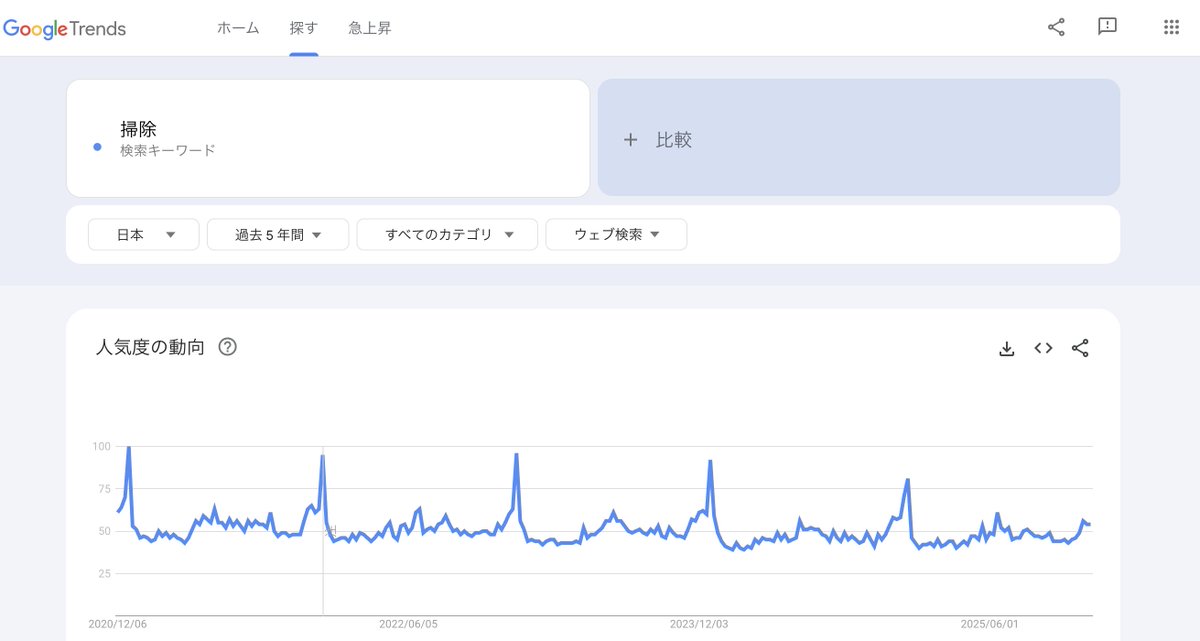Expand the すべてのカテゴリ dropdown

448,235
